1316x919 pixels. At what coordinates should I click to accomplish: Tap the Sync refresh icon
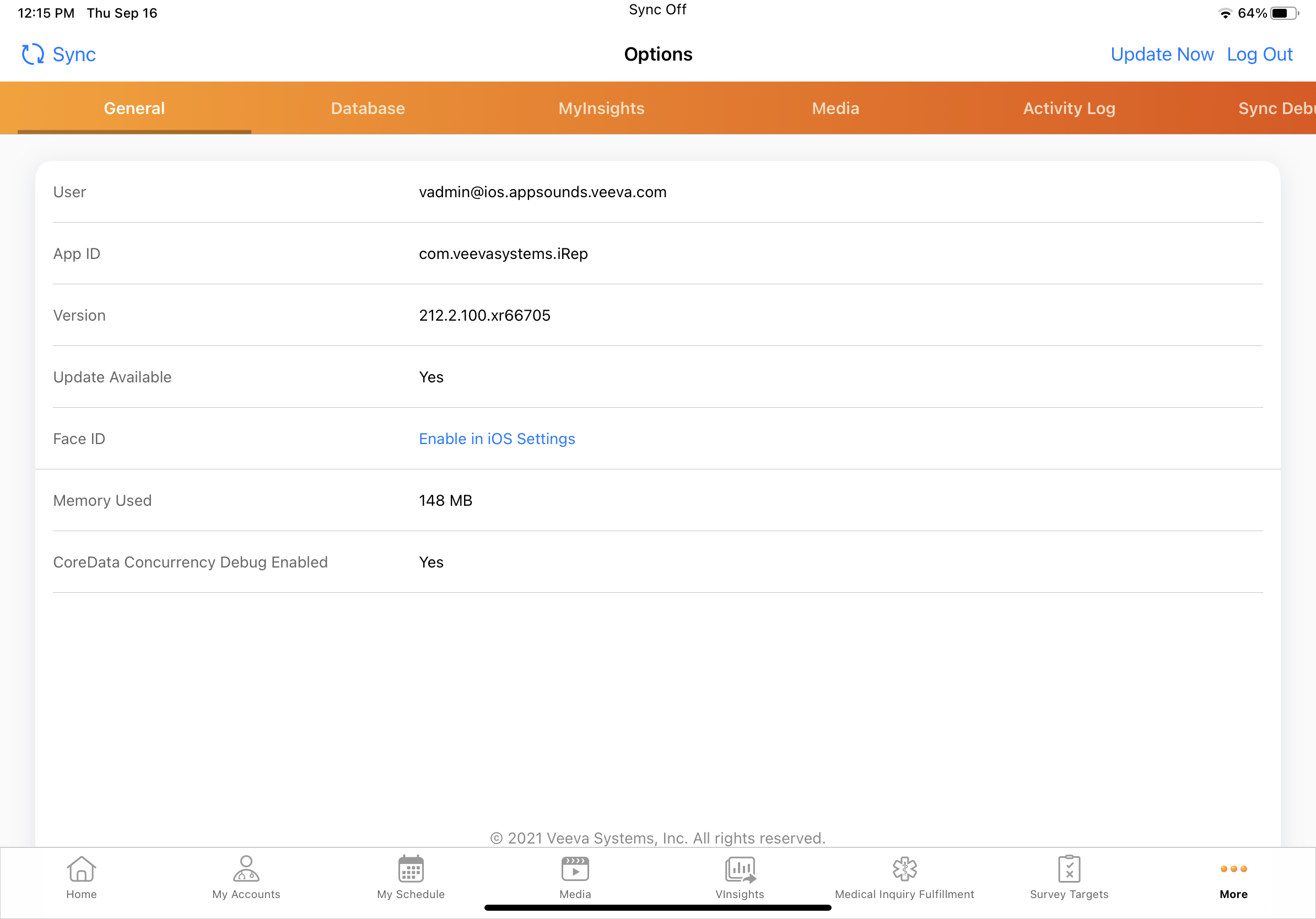(33, 55)
